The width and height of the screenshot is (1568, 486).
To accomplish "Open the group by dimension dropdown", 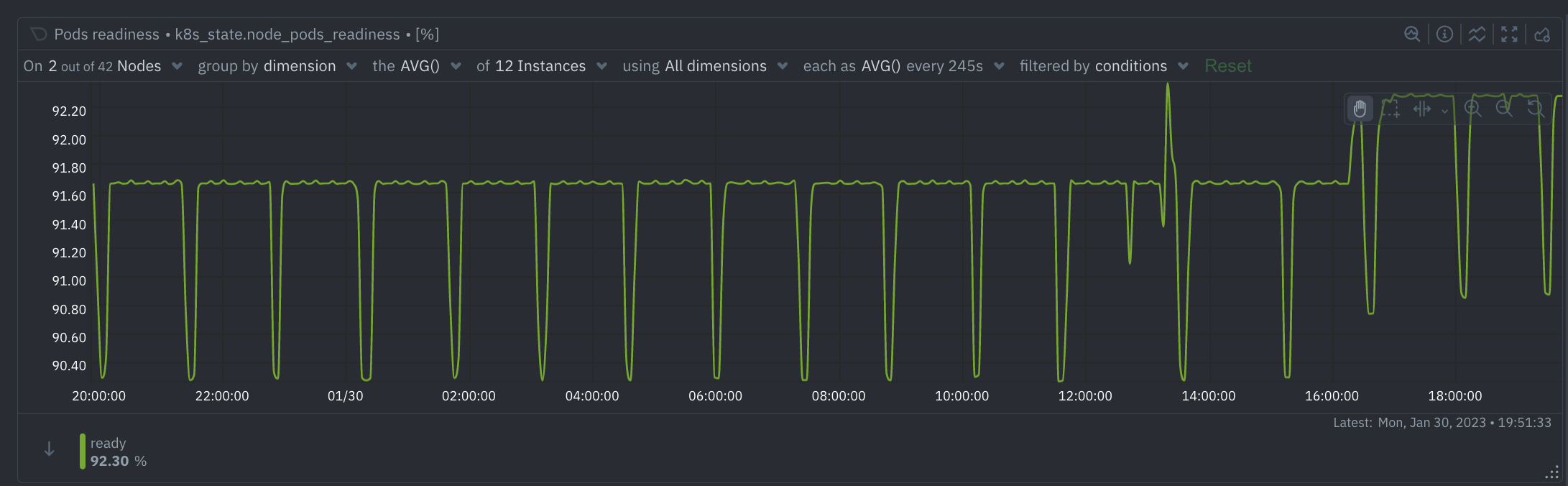I will (277, 66).
